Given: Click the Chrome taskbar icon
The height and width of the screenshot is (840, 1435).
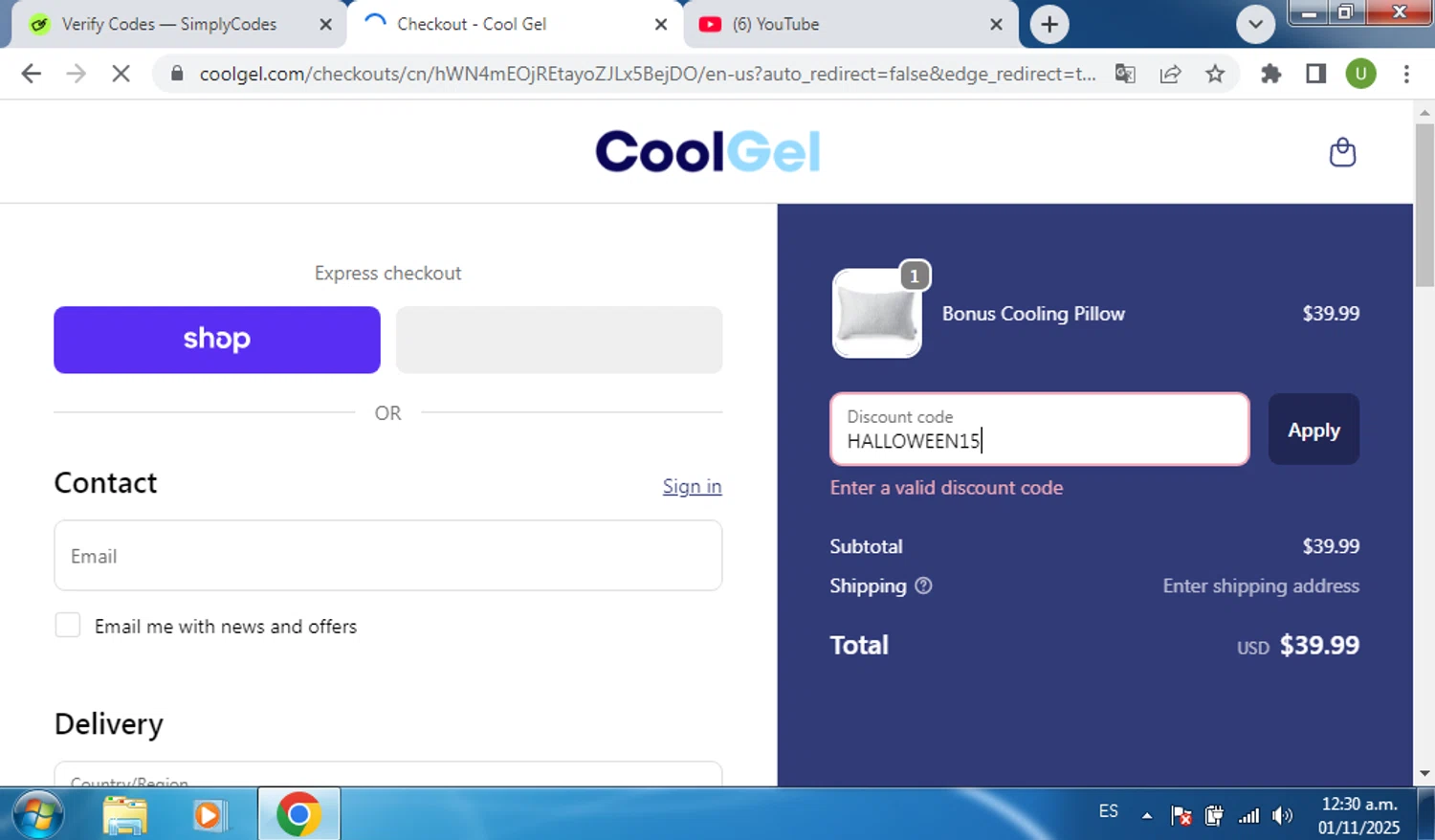Looking at the screenshot, I should point(298,814).
